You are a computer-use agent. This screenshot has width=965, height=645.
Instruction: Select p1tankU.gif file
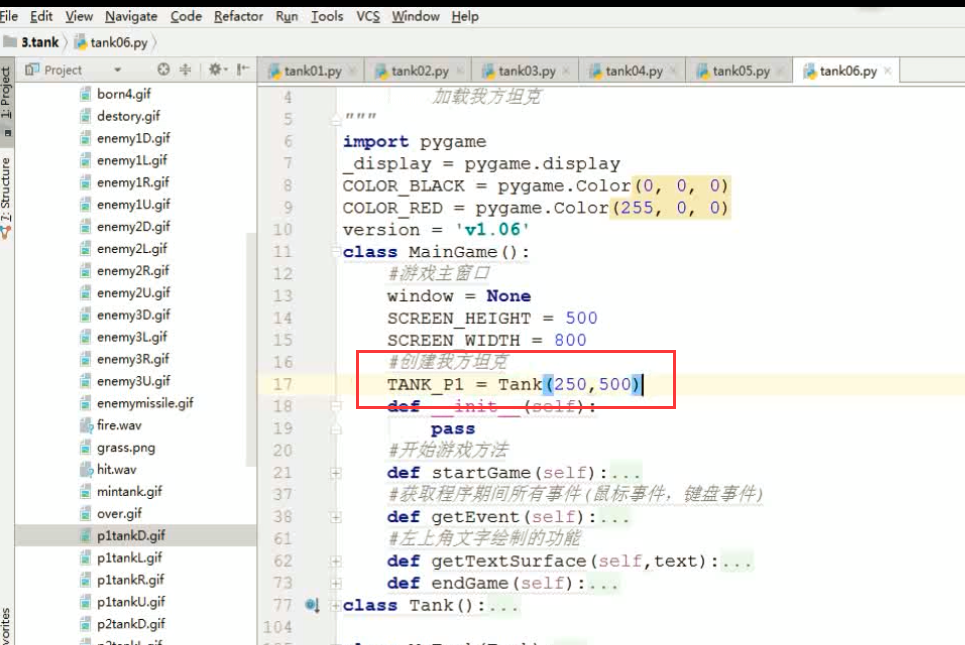130,601
